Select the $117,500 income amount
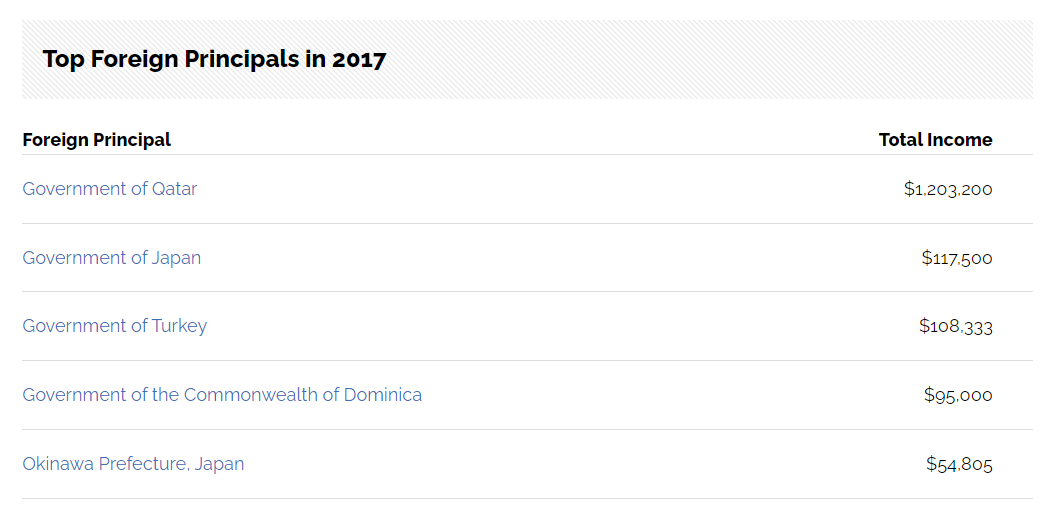The height and width of the screenshot is (532, 1055). (x=957, y=258)
